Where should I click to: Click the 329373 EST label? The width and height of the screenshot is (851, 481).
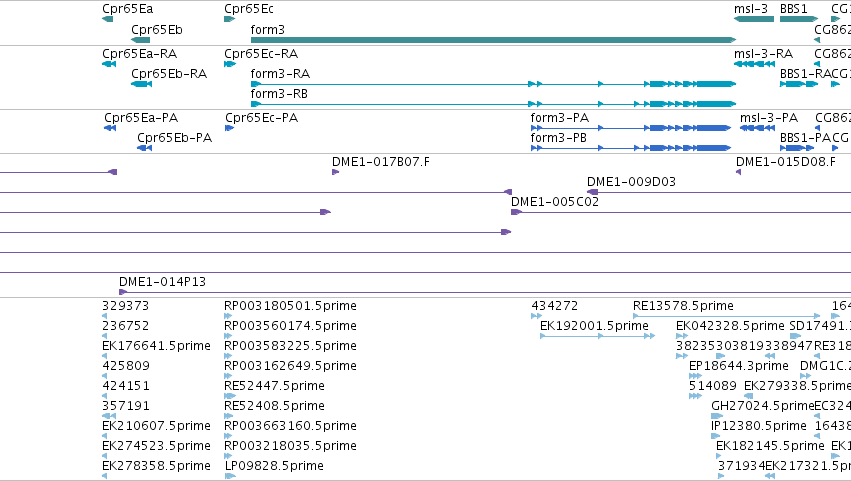tap(125, 306)
